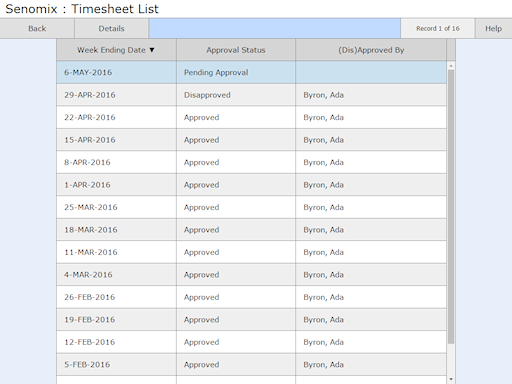
Task: Sort by Week Ending Date arrow
Action: [x=152, y=50]
